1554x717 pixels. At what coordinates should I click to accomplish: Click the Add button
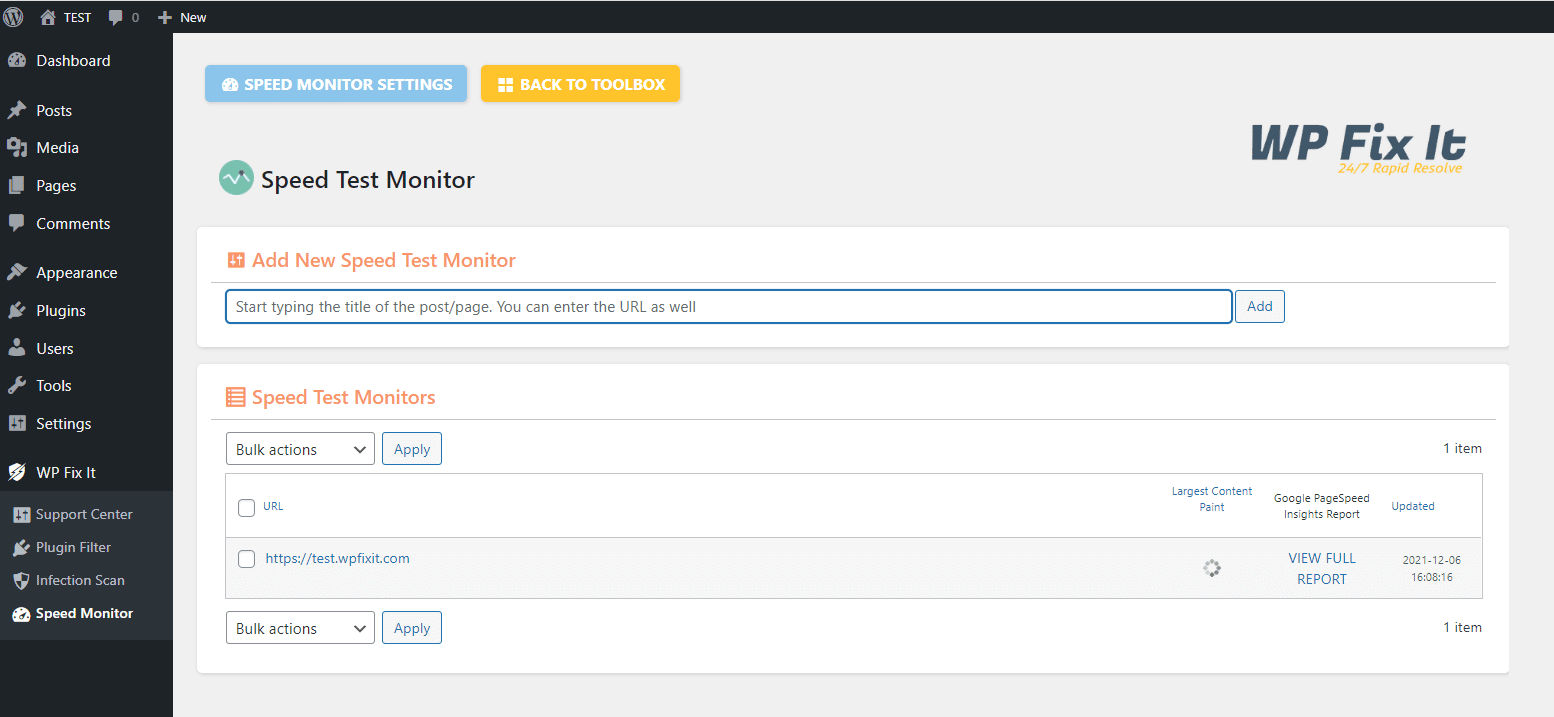1260,306
